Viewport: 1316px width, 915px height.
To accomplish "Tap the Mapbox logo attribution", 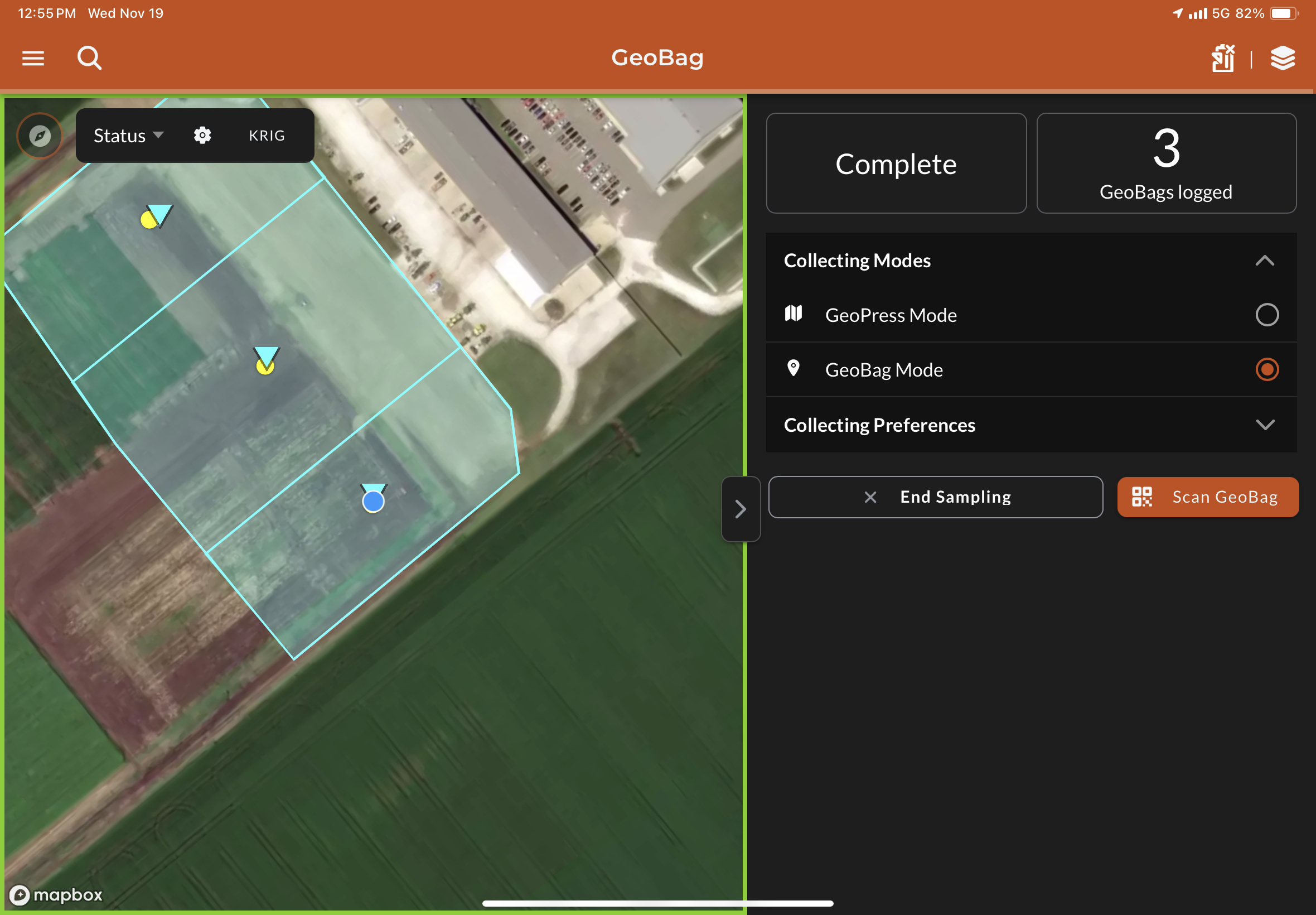I will [x=56, y=894].
